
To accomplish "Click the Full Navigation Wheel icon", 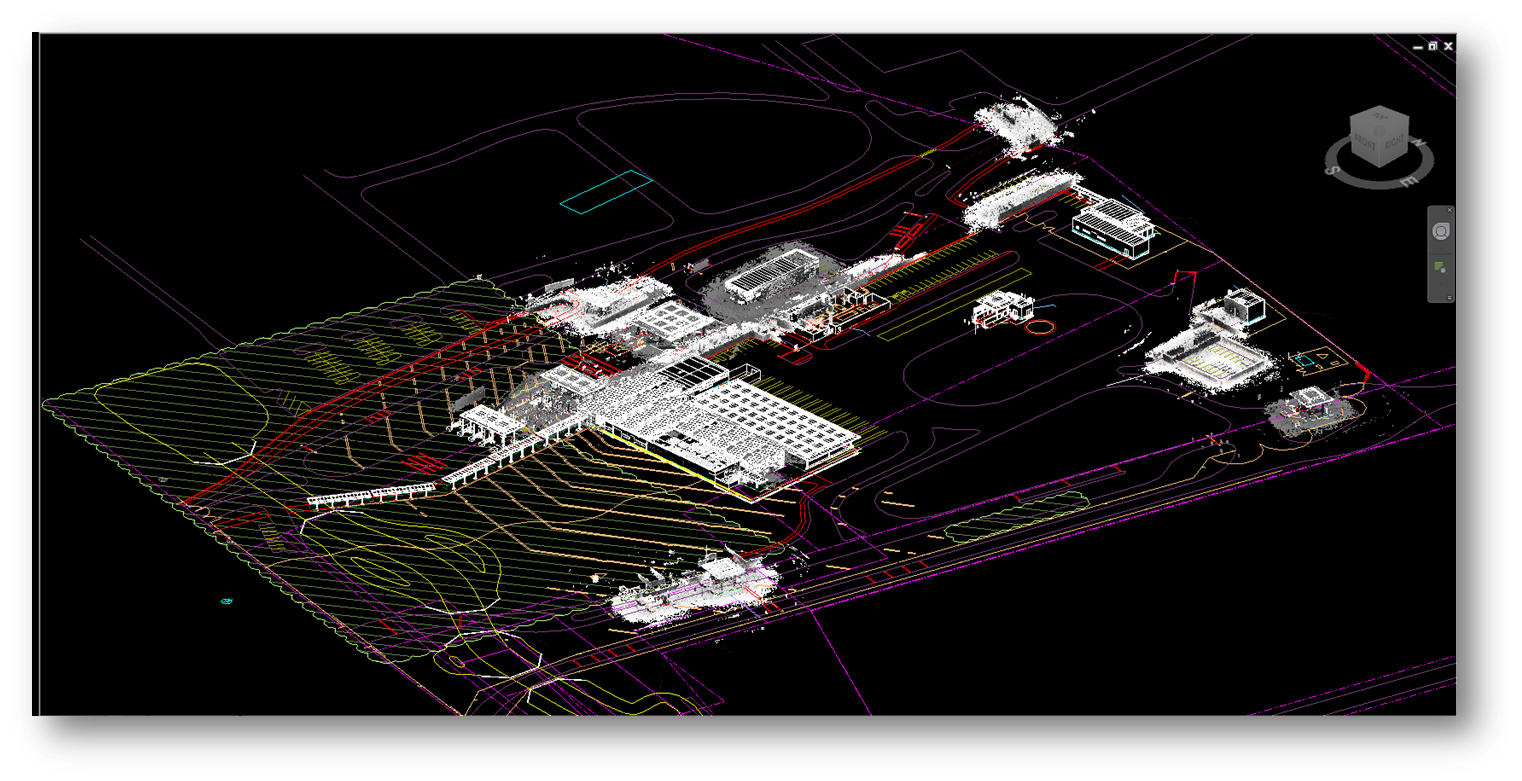I will tap(1441, 231).
